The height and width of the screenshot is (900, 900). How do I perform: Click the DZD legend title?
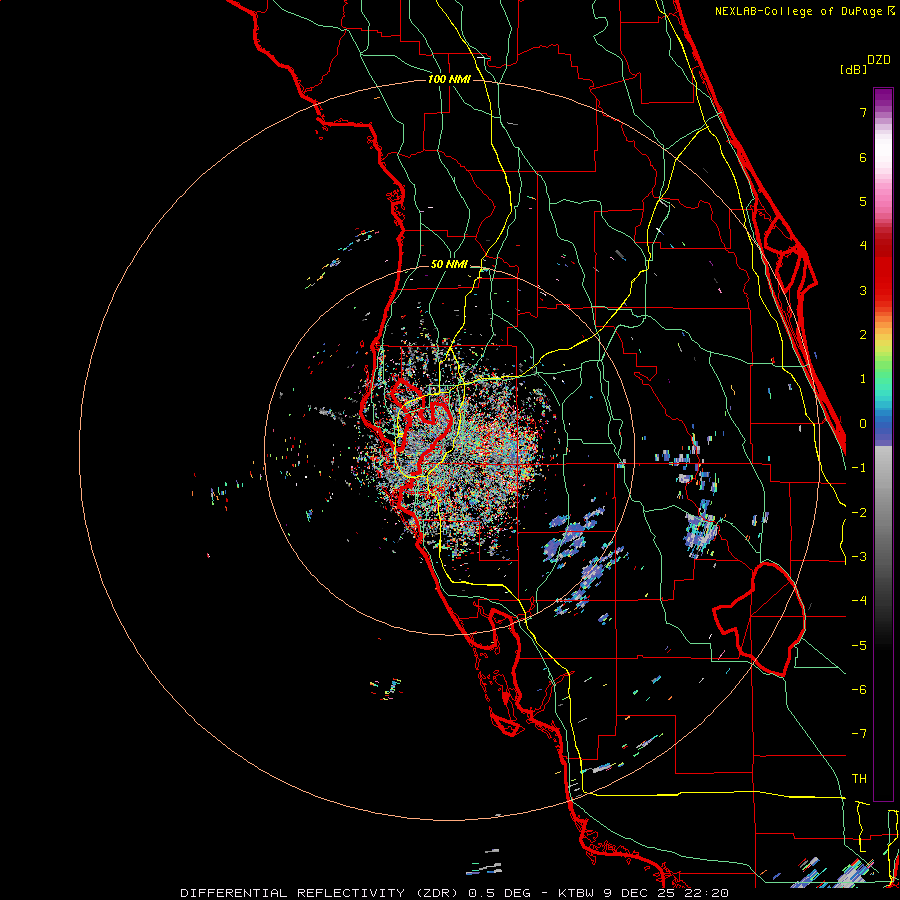tap(879, 60)
